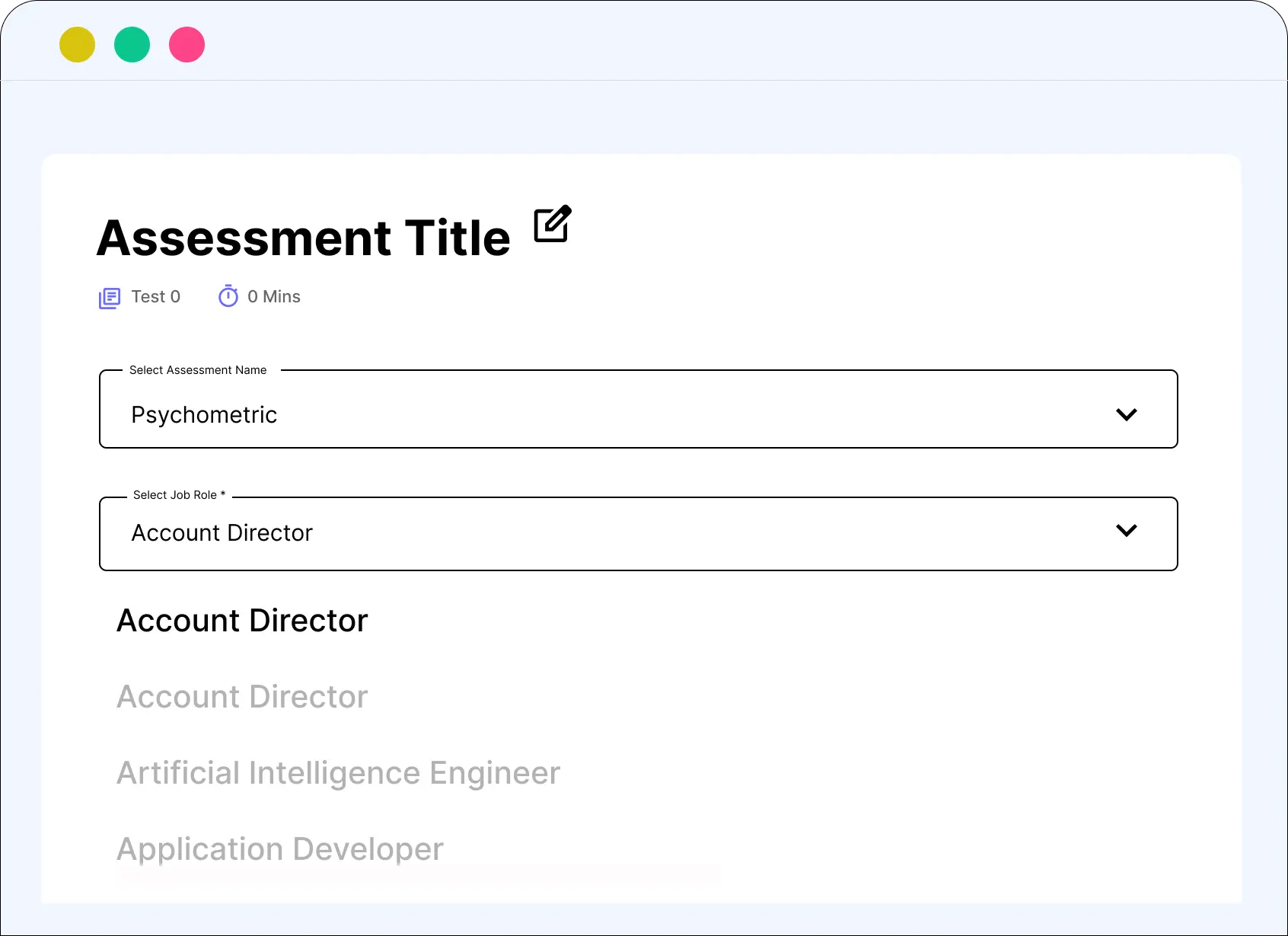The height and width of the screenshot is (936, 1288).
Task: Select the highlighted black Account Director option
Action: (242, 621)
